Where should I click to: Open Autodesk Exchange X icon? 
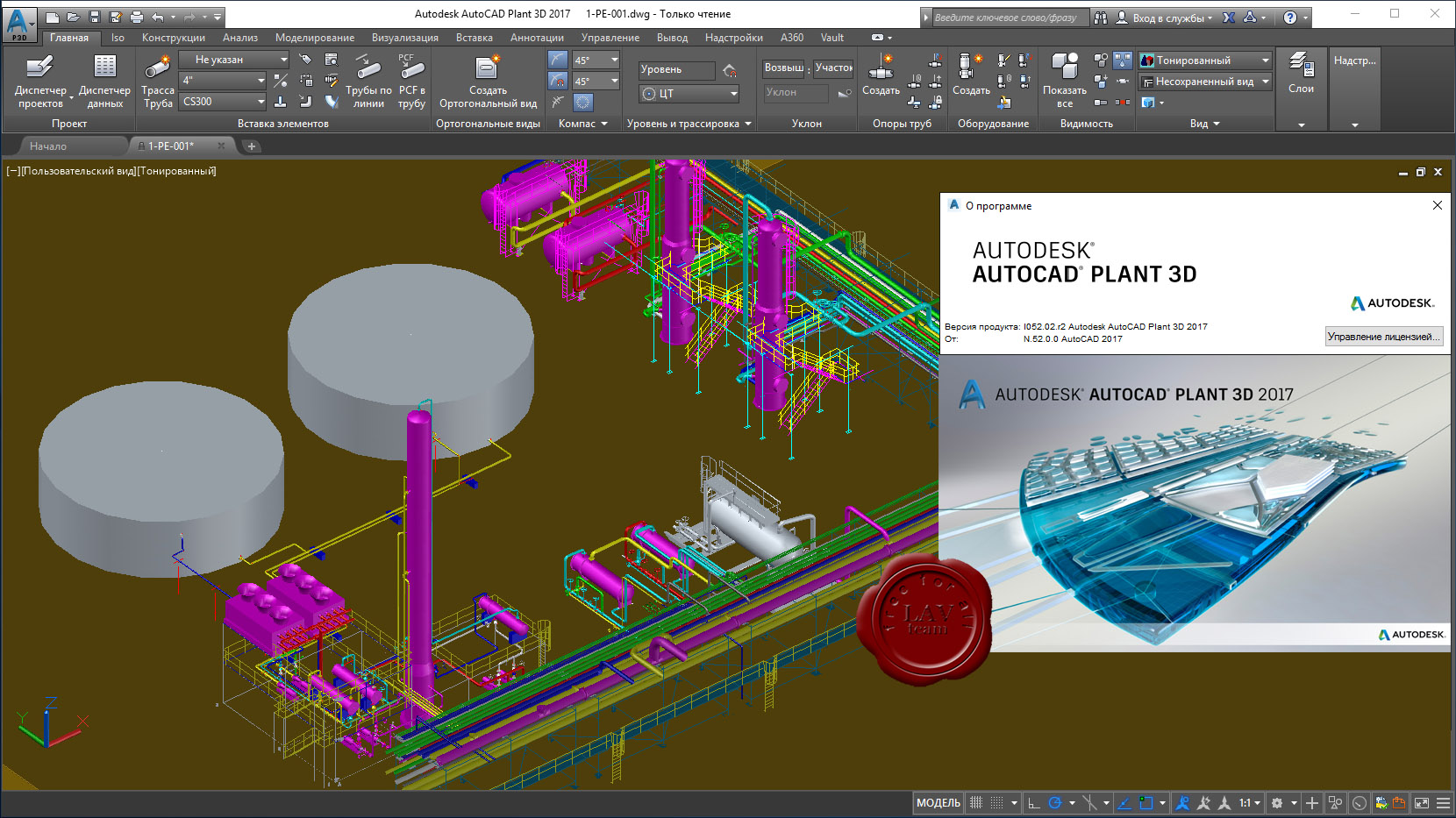tap(1229, 18)
